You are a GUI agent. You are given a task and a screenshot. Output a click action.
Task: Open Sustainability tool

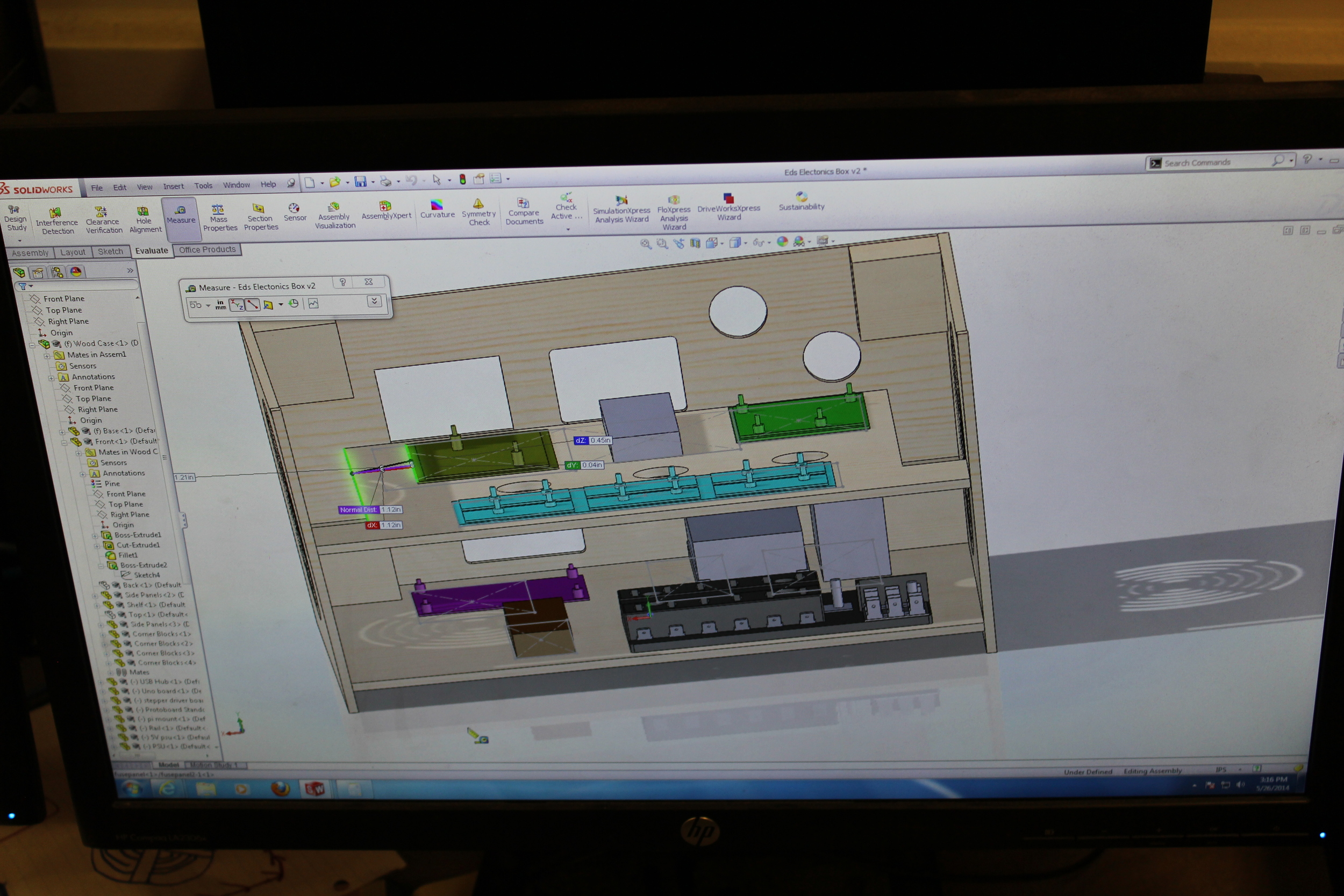point(802,201)
